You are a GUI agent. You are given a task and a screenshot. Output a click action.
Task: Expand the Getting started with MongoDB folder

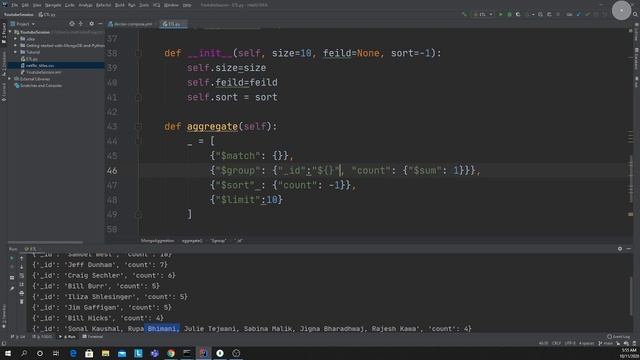[16, 45]
